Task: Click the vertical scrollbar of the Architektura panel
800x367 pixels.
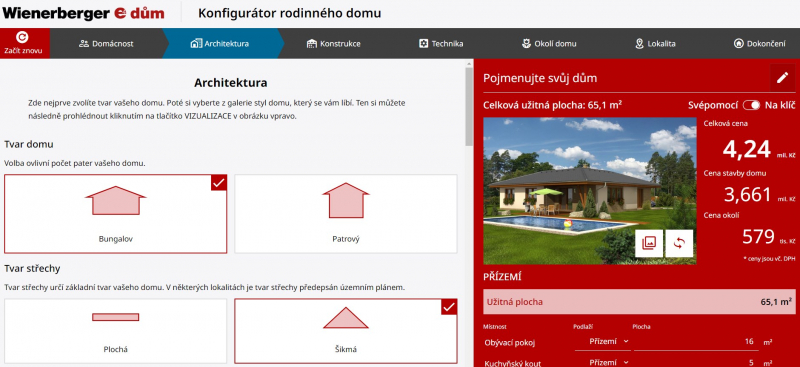Action: tap(469, 106)
